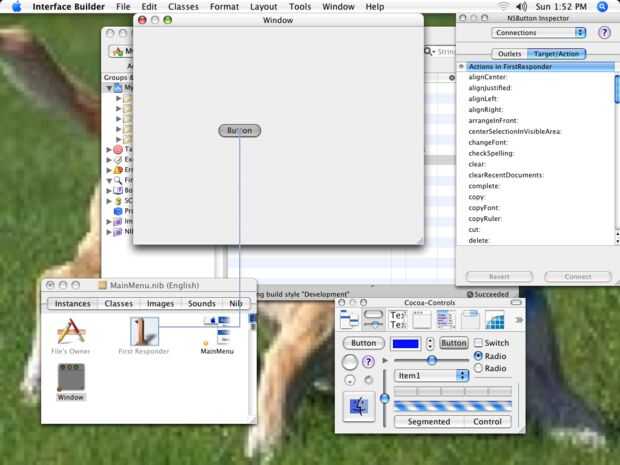The width and height of the screenshot is (620, 465).
Task: Select checkSpelling: action in list
Action: (491, 153)
